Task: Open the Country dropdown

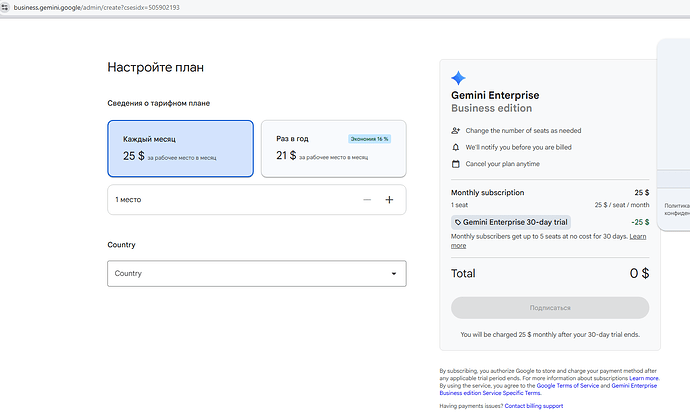Action: click(x=257, y=274)
